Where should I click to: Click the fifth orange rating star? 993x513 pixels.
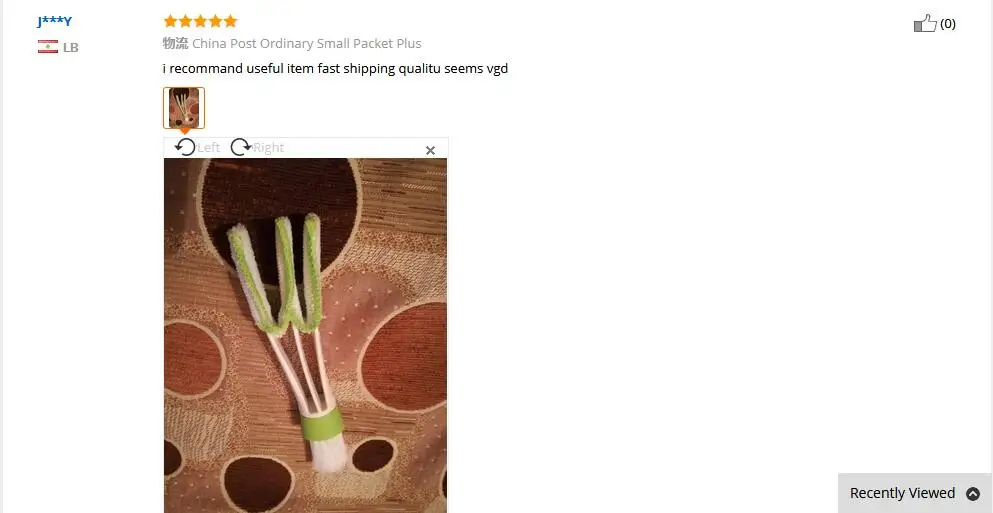tap(231, 22)
